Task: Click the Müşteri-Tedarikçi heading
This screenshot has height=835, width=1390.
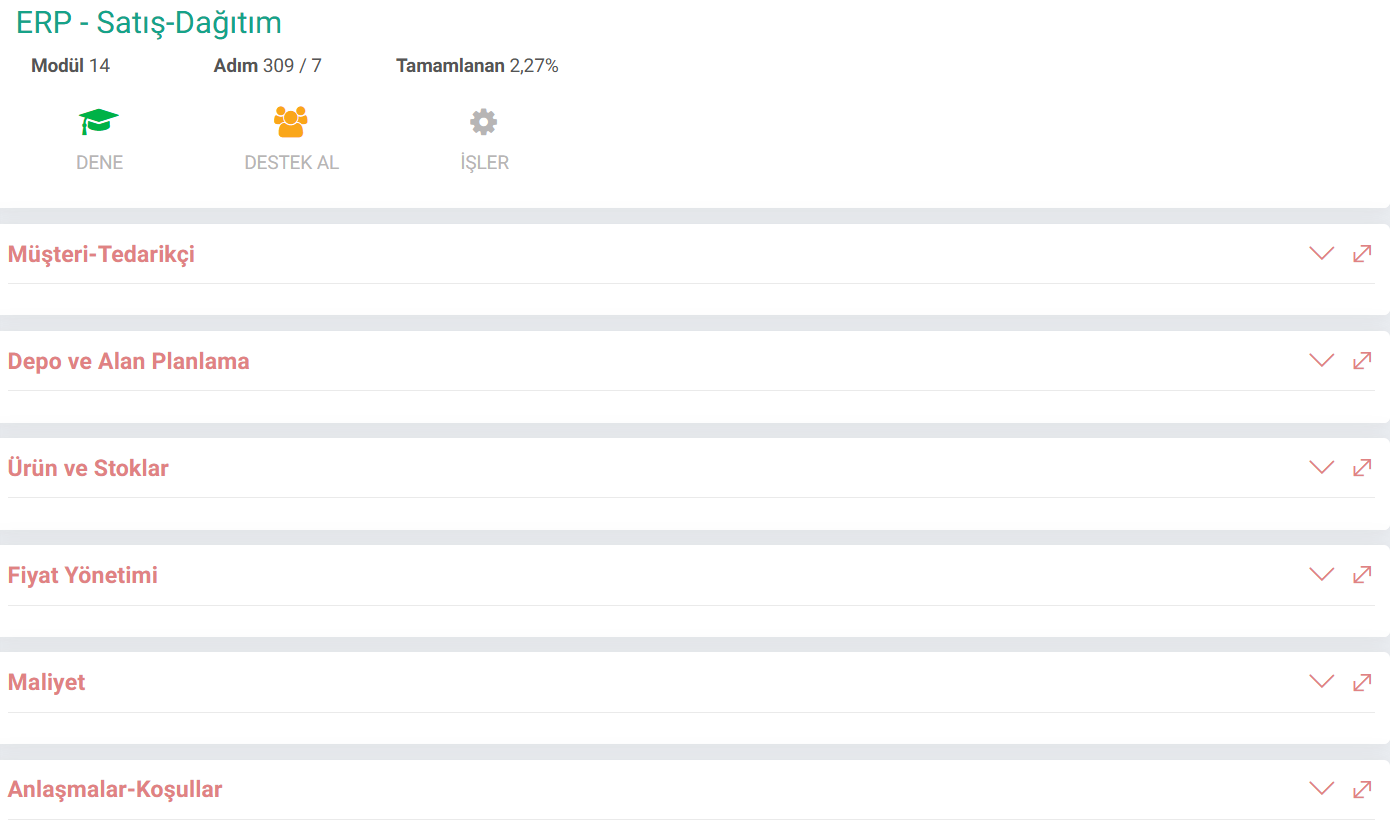Action: coord(101,254)
